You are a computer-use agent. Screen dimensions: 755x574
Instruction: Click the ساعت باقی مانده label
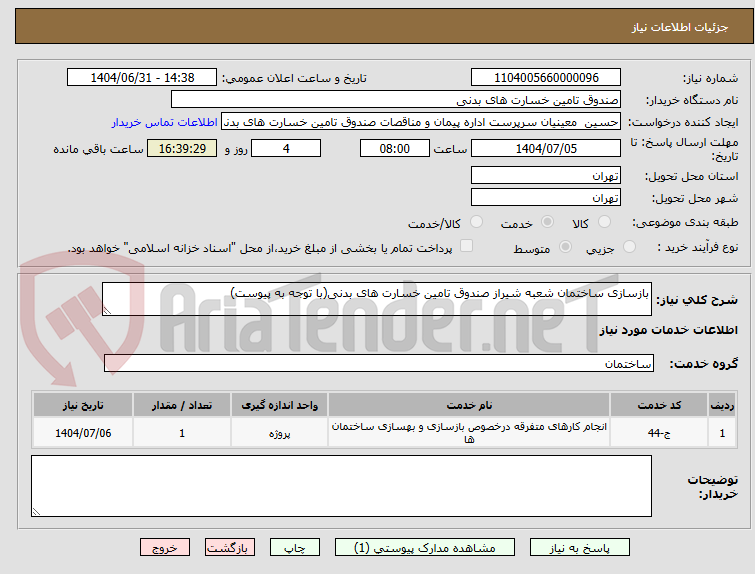tap(99, 149)
